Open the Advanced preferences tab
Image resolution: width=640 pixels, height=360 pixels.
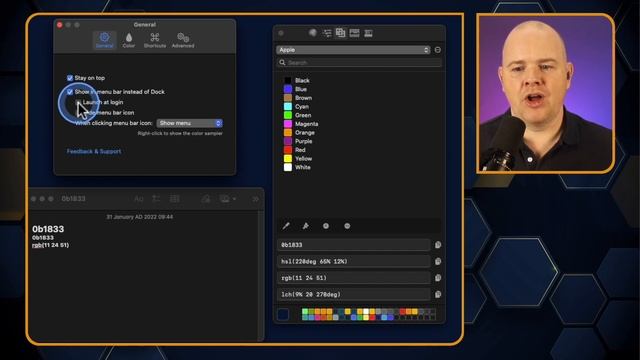point(183,40)
